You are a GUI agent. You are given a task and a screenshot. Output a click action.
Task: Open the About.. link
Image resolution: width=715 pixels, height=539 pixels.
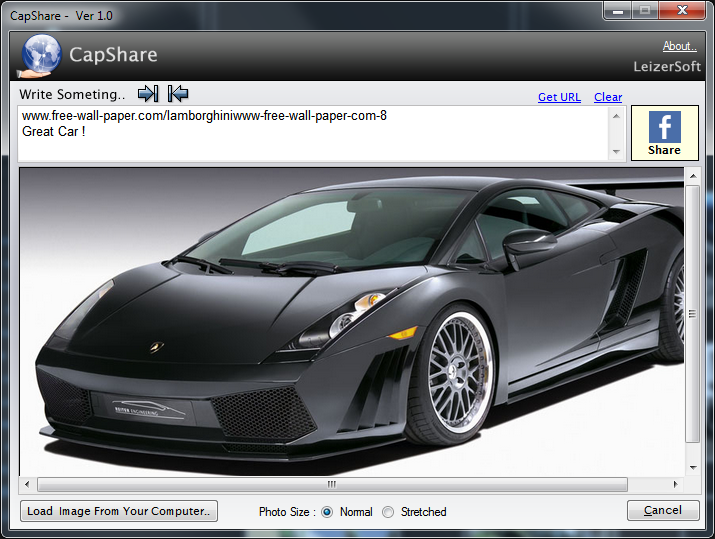pos(679,46)
